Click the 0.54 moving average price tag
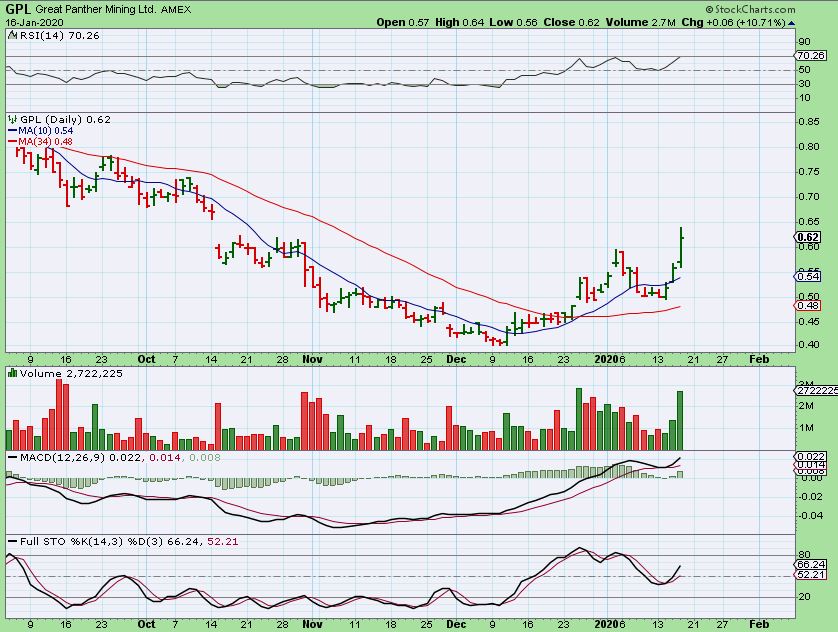838x632 pixels. (808, 276)
